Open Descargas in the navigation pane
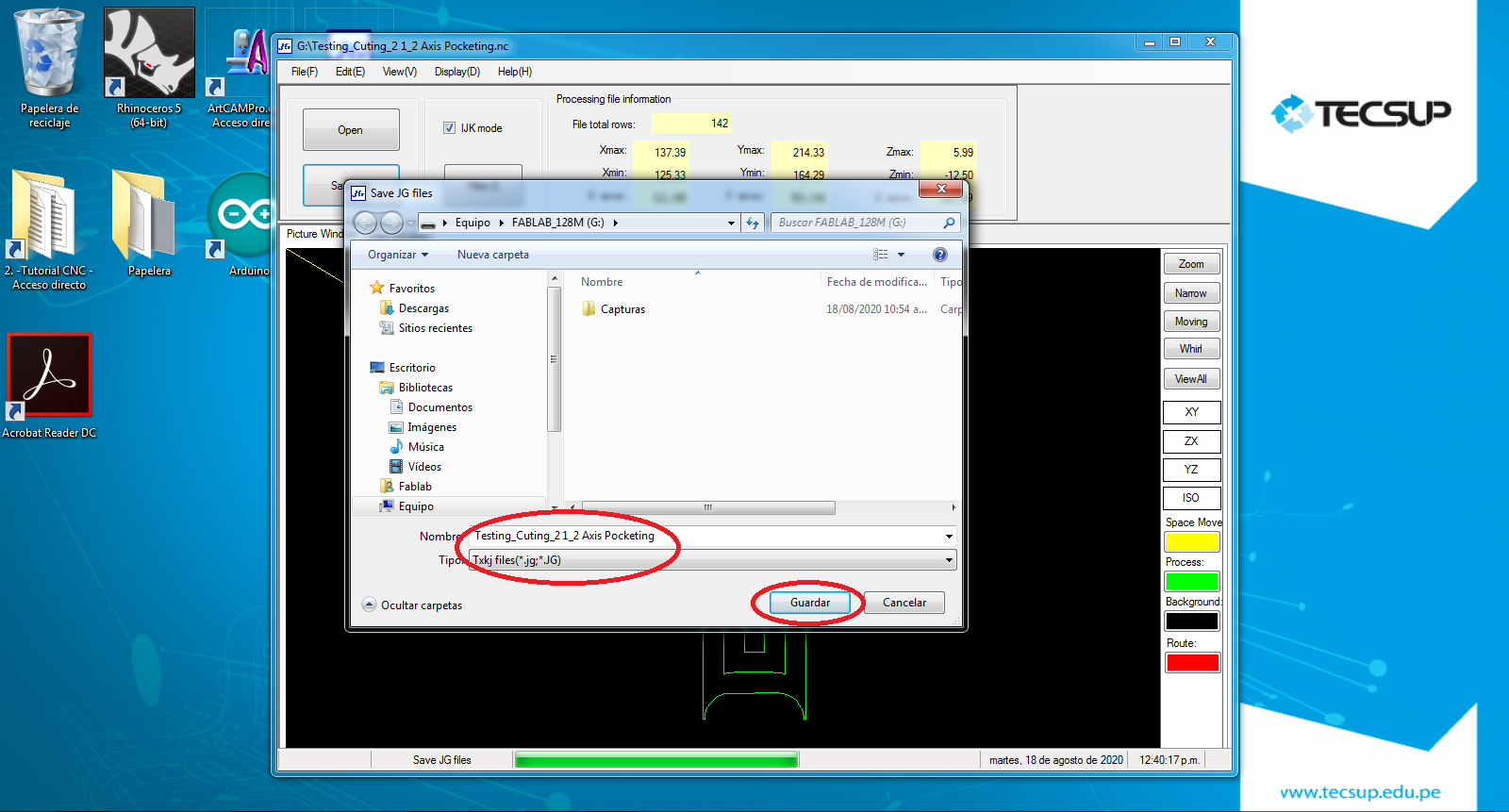This screenshot has height=812, width=1509. pyautogui.click(x=423, y=308)
